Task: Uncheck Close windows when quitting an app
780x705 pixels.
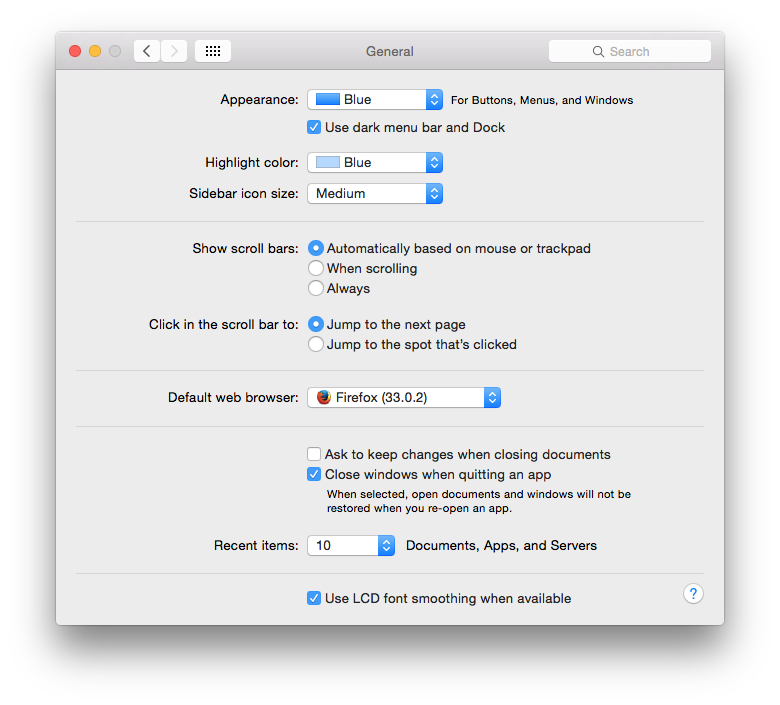Action: point(315,475)
